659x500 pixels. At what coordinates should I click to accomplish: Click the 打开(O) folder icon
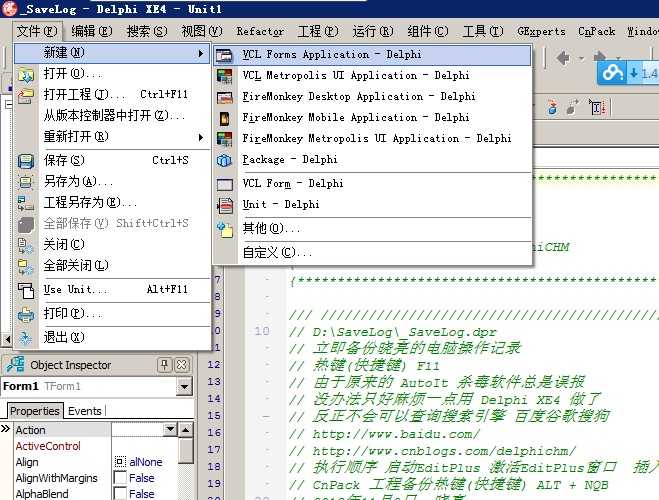26,75
